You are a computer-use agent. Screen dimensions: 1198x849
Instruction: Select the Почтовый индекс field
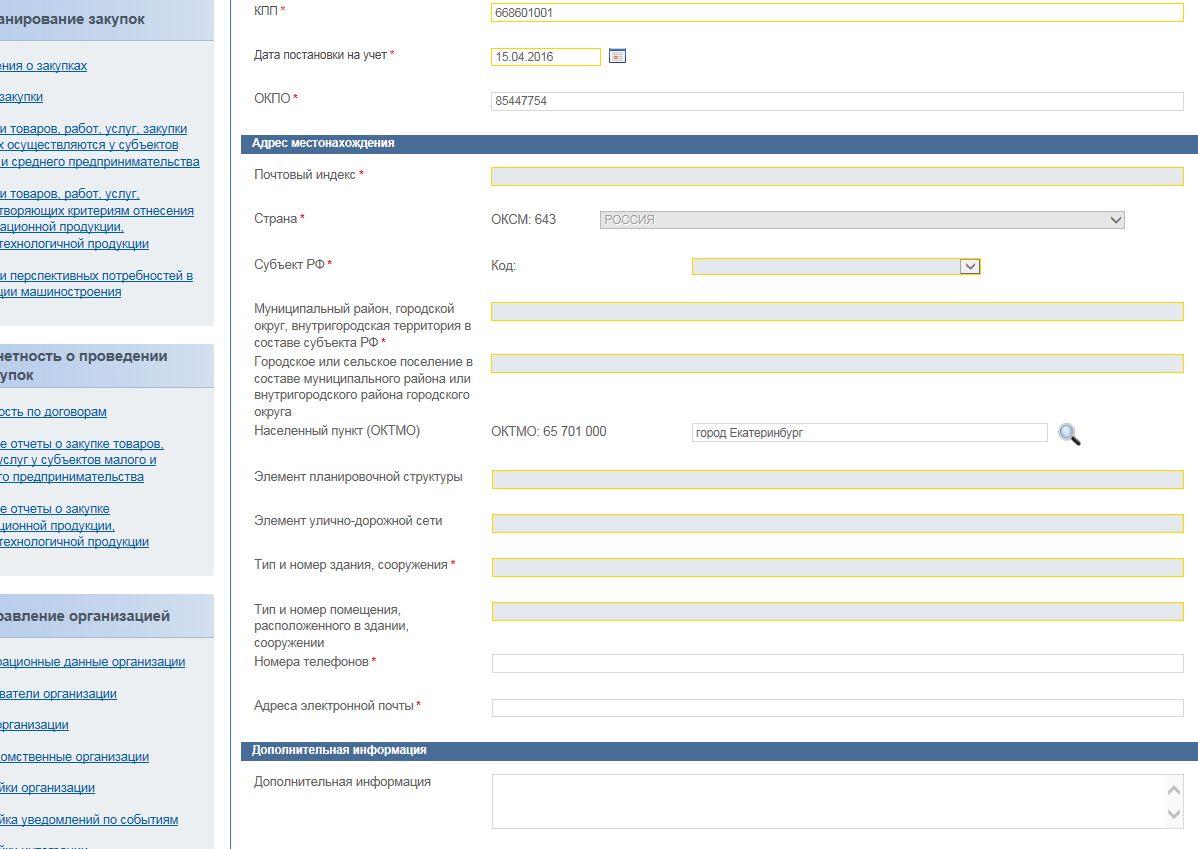(836, 177)
